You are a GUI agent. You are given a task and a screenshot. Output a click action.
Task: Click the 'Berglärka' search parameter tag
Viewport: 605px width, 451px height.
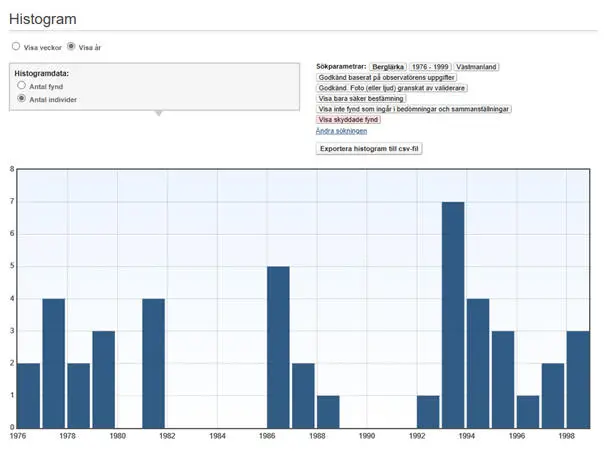click(x=387, y=66)
